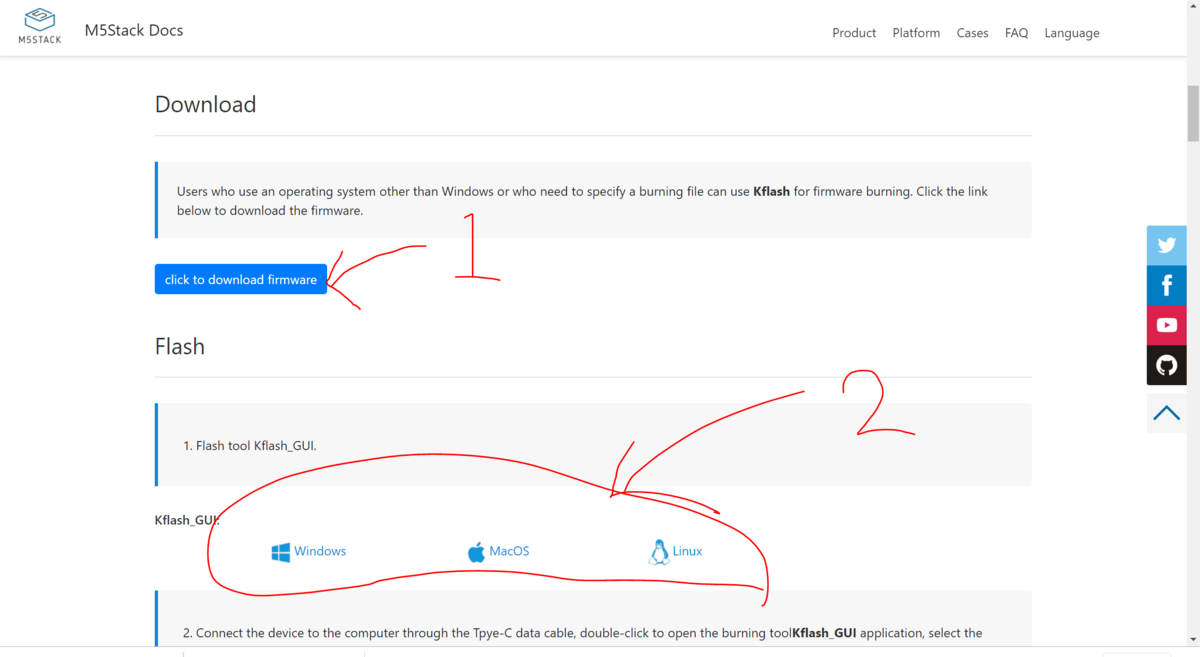This screenshot has width=1200, height=657.
Task: Follow the MacOS download text link
Action: point(509,551)
